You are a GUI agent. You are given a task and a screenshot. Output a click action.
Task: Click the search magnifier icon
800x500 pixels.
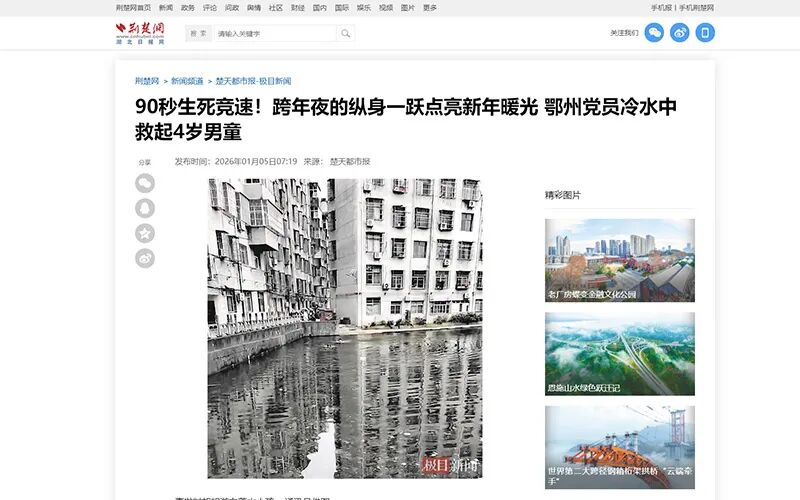[x=345, y=33]
